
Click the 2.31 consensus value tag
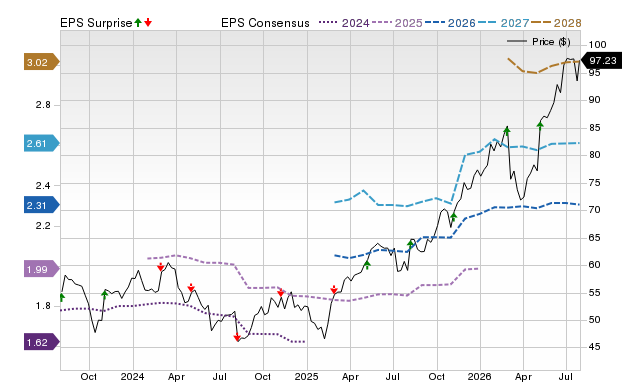tap(42, 205)
